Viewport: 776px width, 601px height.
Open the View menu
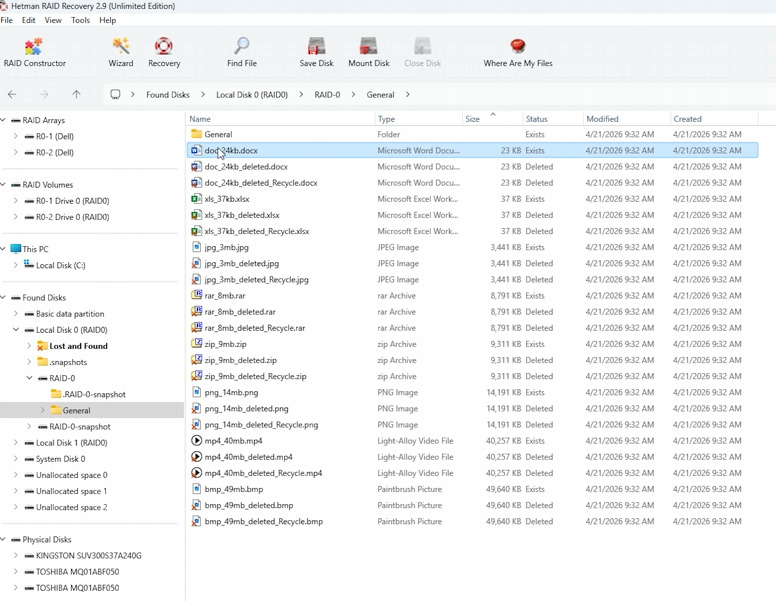(53, 20)
